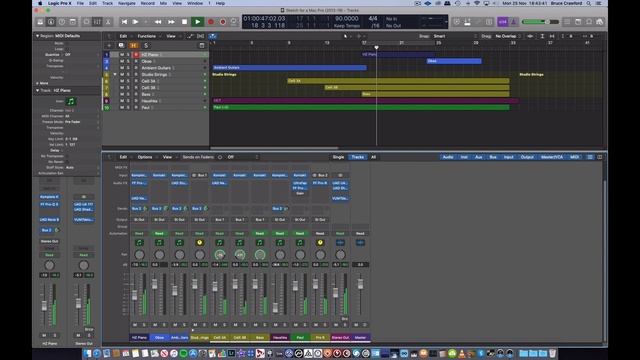The height and width of the screenshot is (360, 640).
Task: Open the Tracks area Edit menu
Action: click(123, 36)
